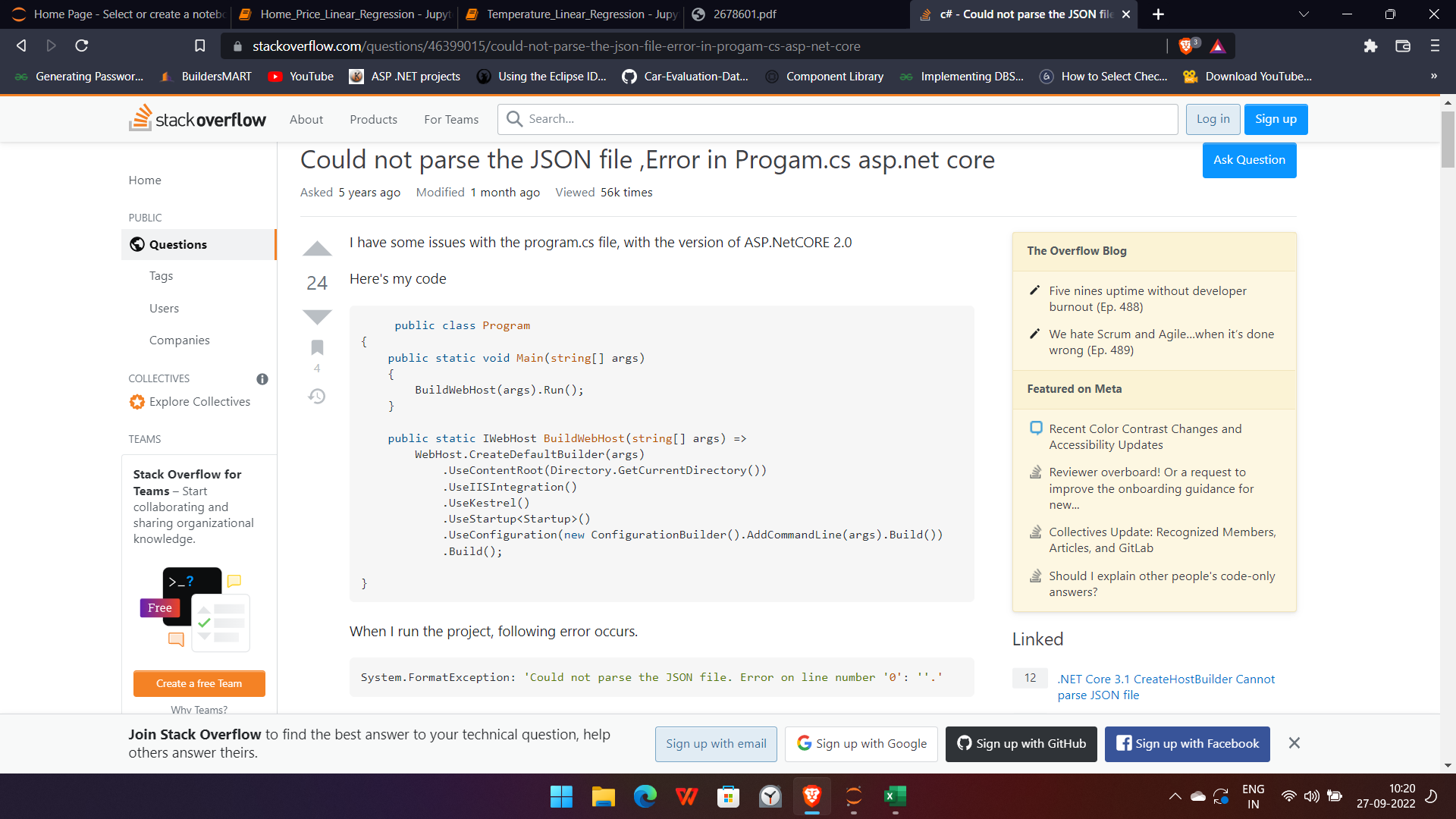Viewport: 1456px width, 819px height.
Task: Select Questions in the left sidebar
Action: click(x=199, y=244)
